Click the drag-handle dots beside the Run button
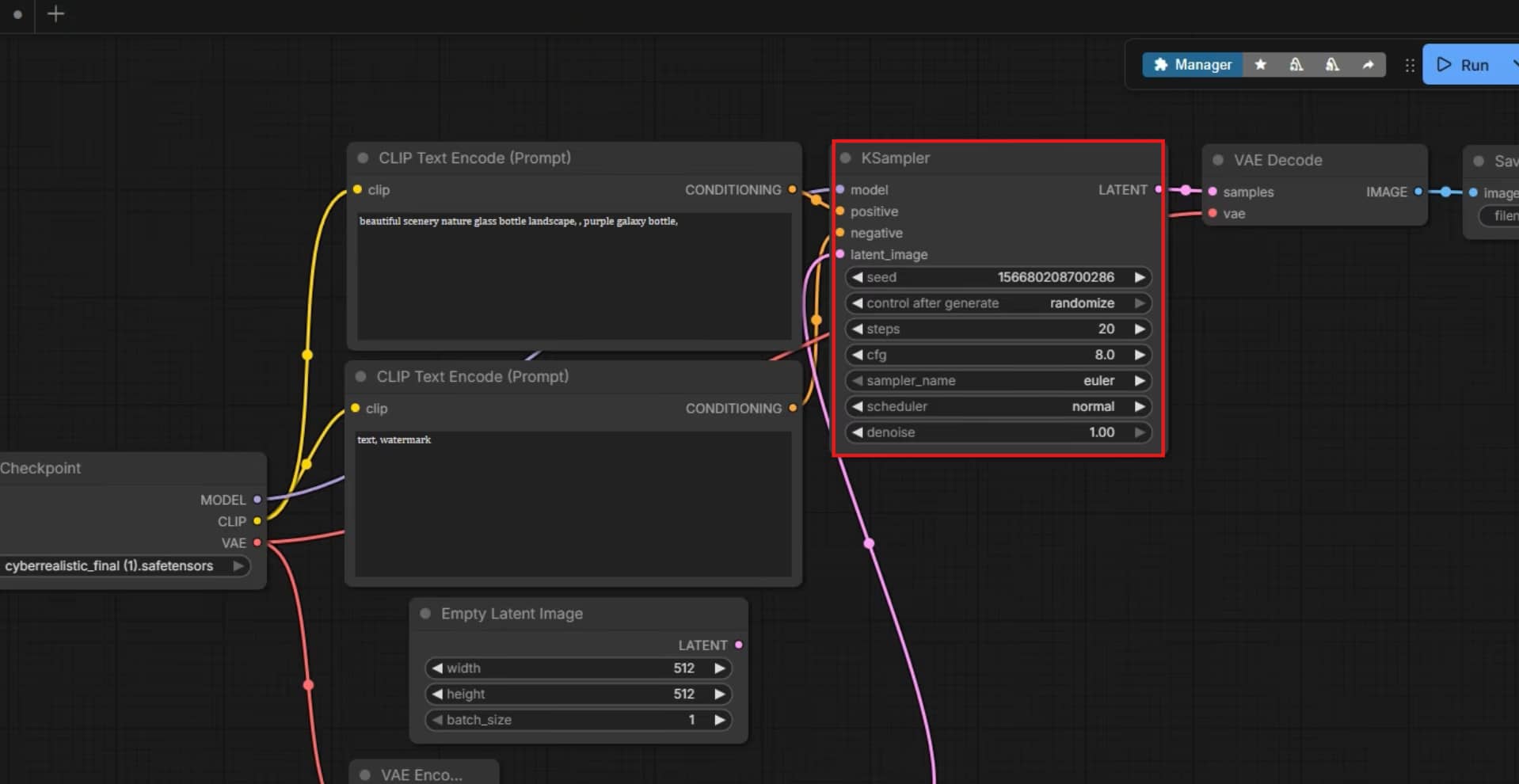 1410,66
